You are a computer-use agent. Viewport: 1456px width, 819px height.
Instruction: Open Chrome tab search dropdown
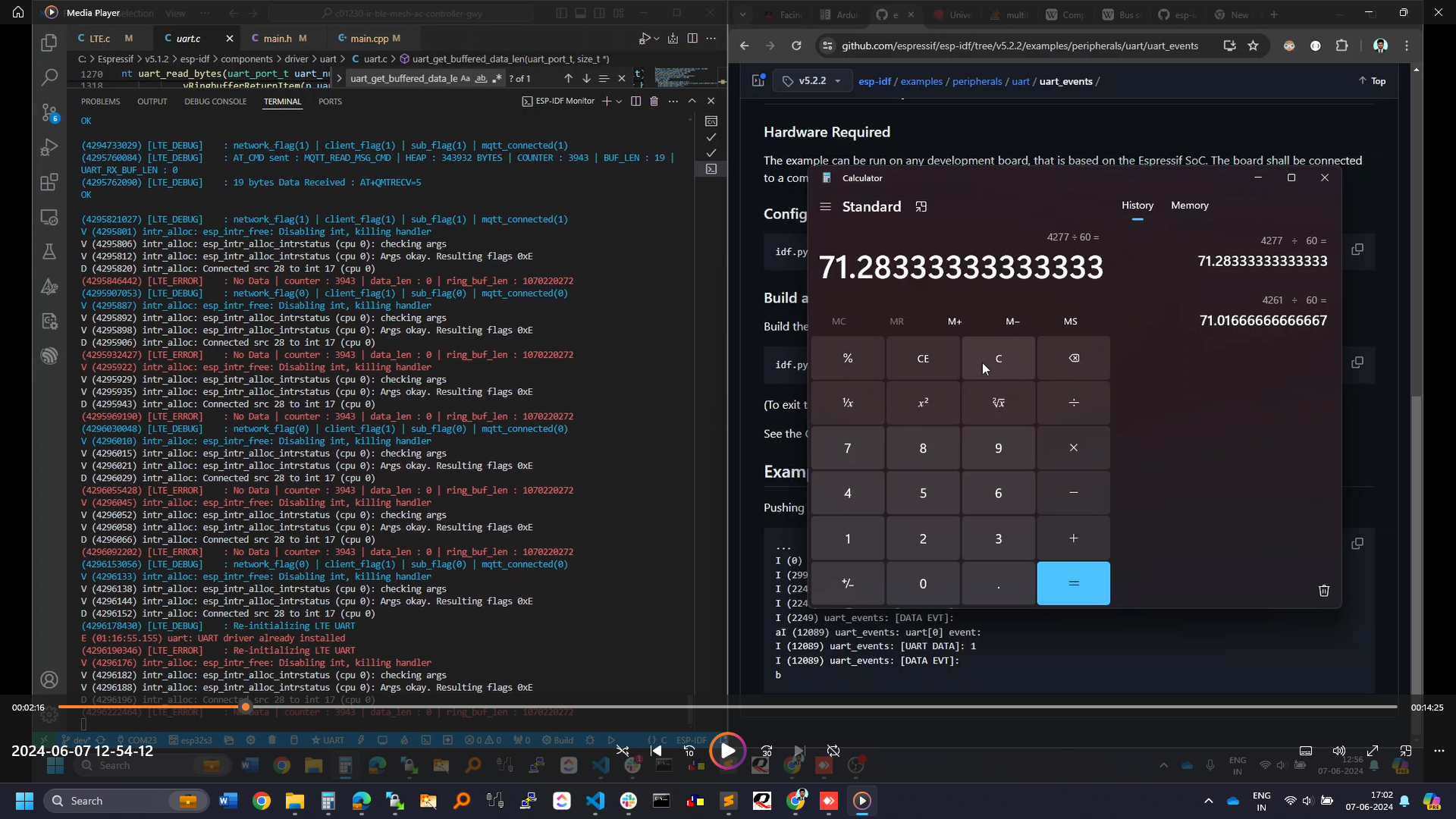click(x=743, y=14)
